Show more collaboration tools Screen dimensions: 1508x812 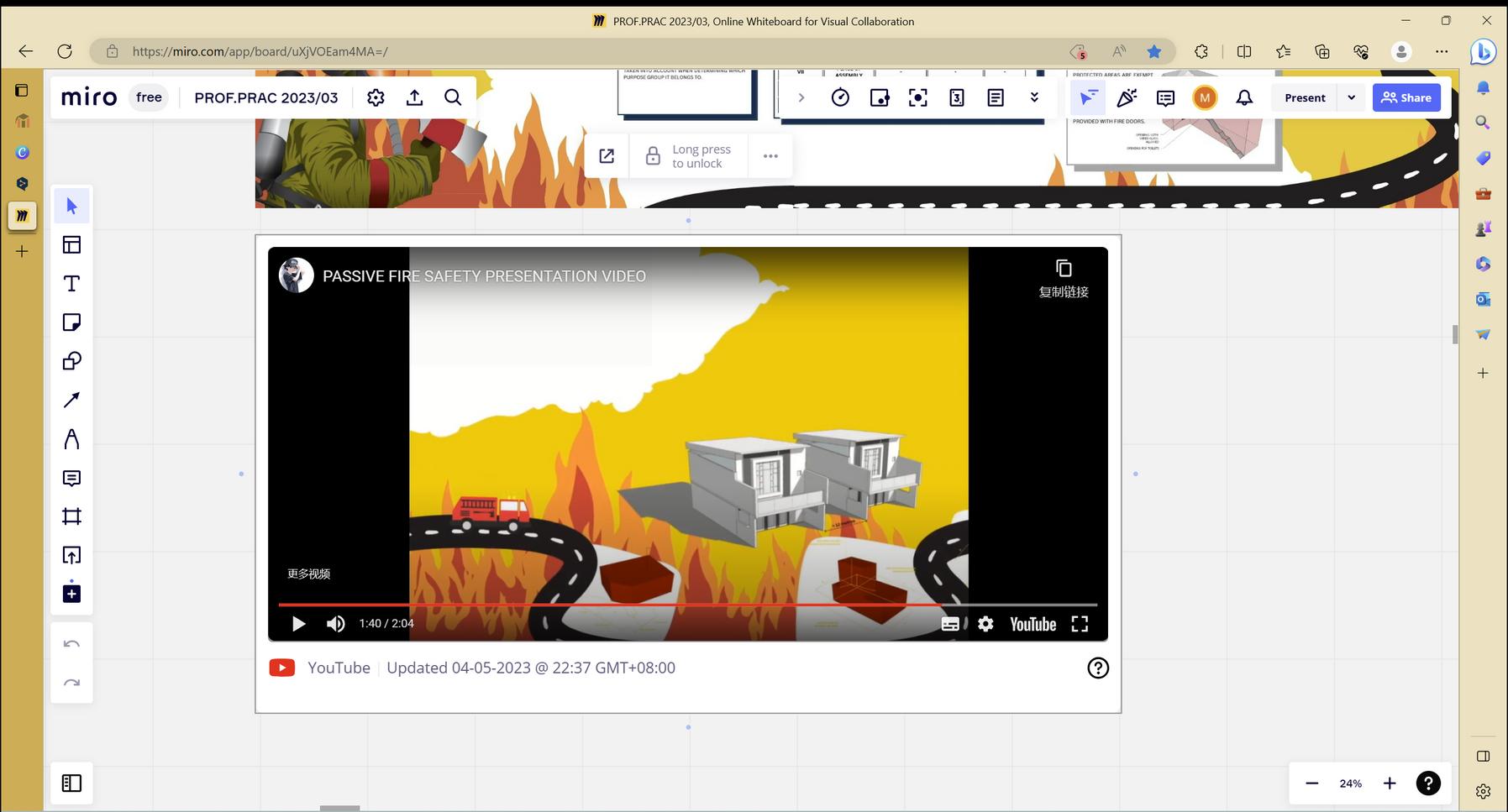click(1034, 97)
